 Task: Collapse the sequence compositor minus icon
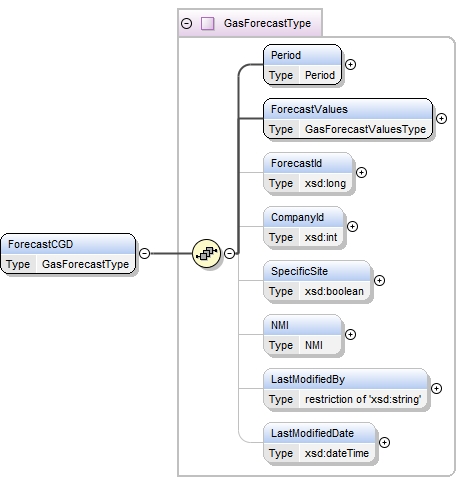click(x=229, y=253)
